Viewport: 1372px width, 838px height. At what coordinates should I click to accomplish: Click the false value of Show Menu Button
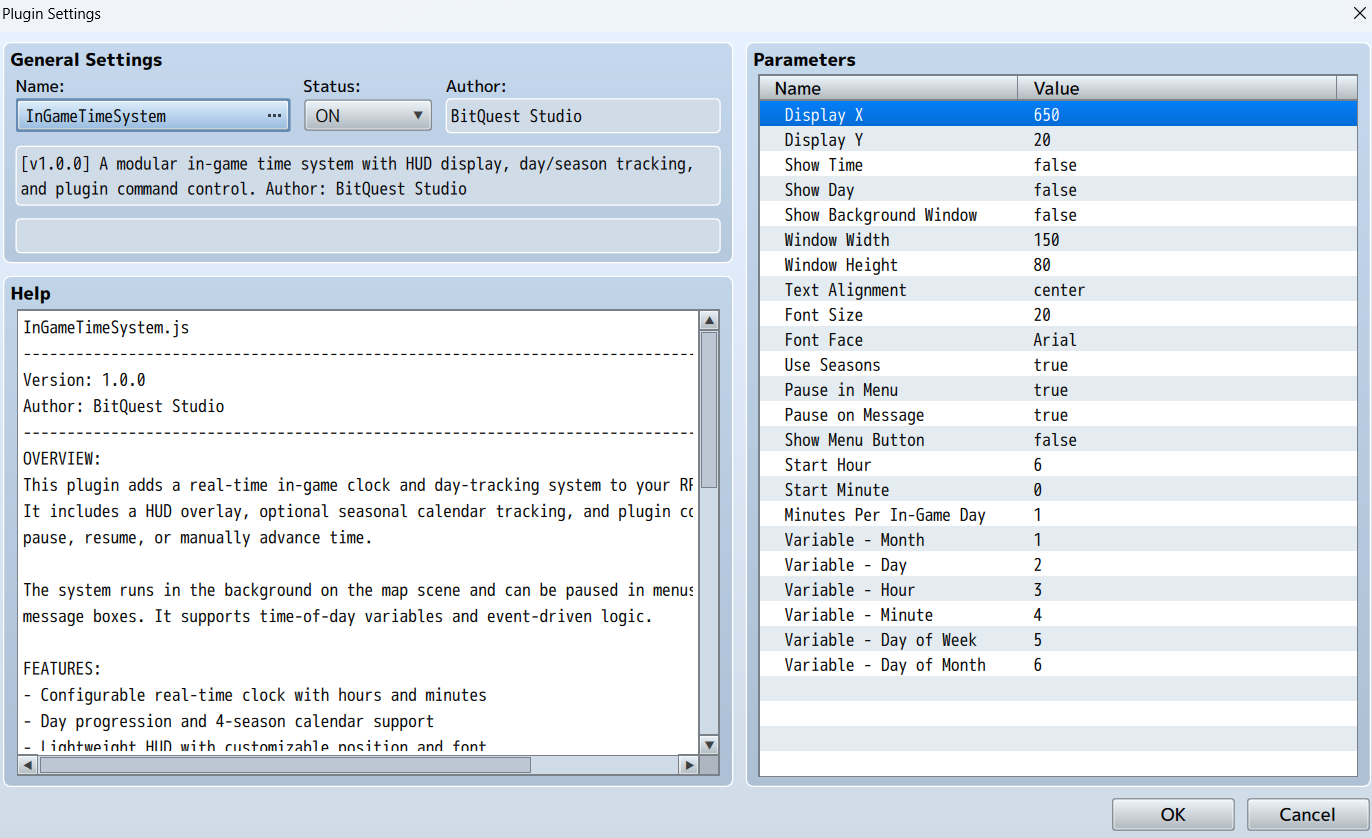tap(1055, 440)
